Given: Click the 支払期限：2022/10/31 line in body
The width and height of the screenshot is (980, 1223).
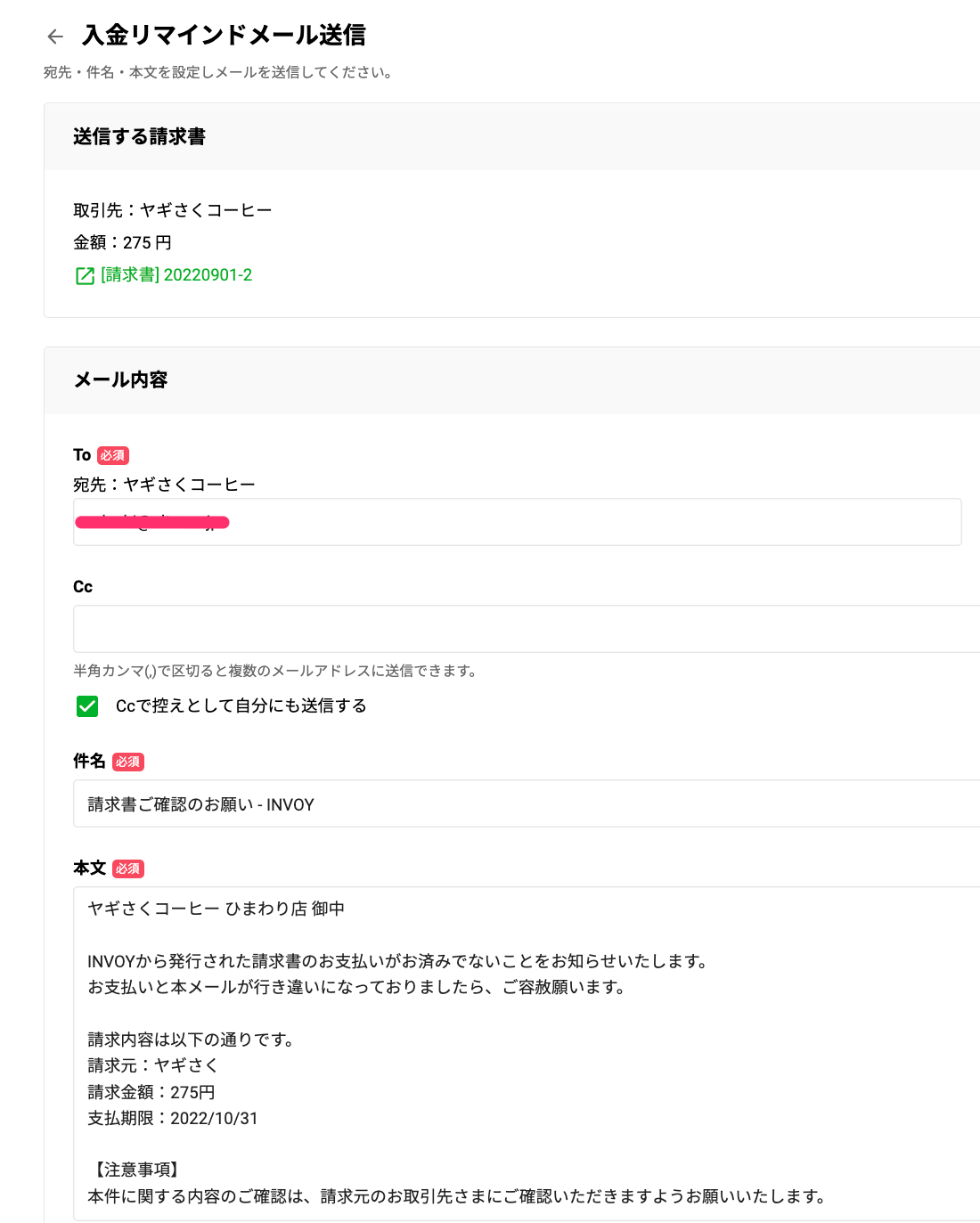Looking at the screenshot, I should tap(173, 1118).
